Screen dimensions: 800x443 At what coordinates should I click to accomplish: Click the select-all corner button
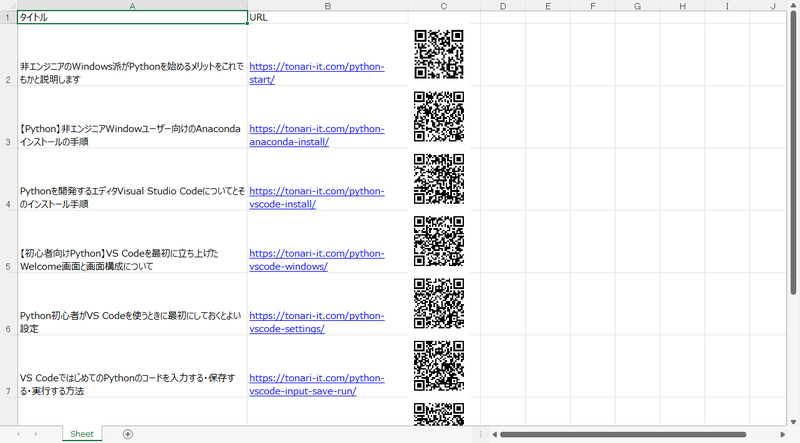click(8, 6)
